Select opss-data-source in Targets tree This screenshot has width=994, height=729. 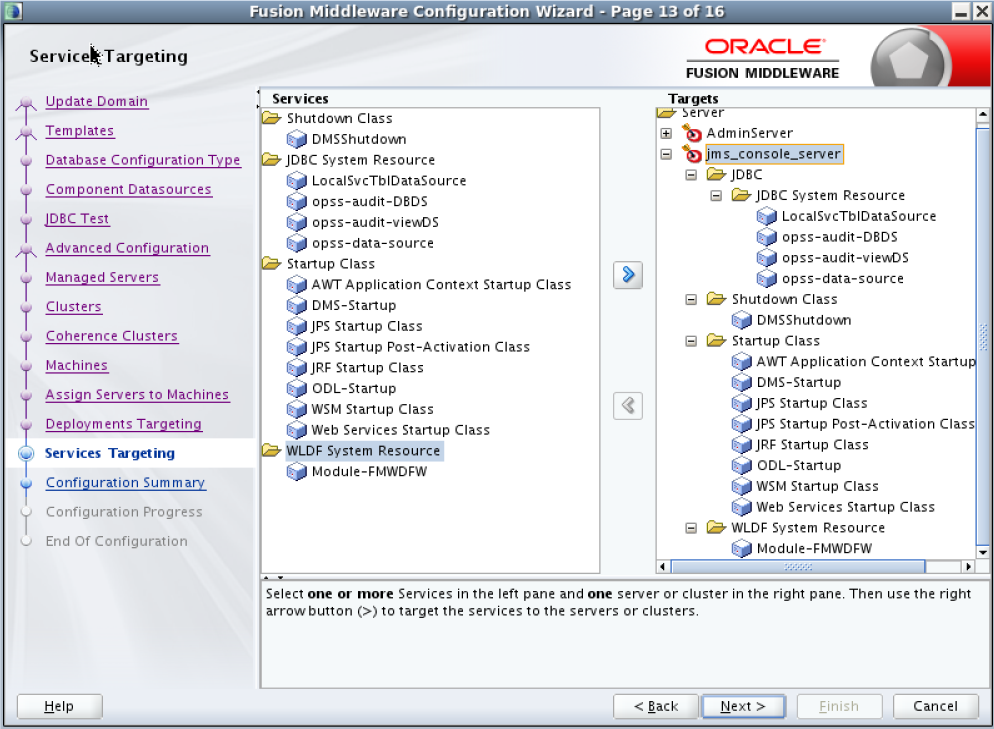(842, 278)
